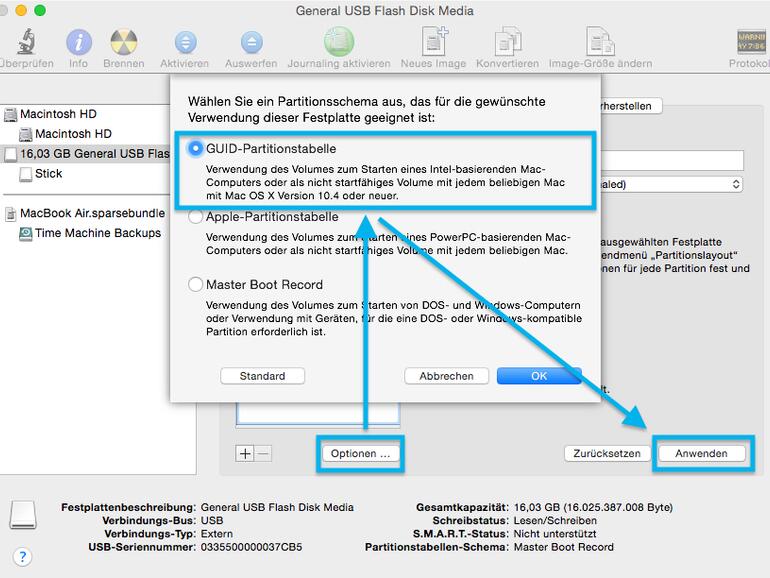Open the Info toolbar icon

coord(79,42)
